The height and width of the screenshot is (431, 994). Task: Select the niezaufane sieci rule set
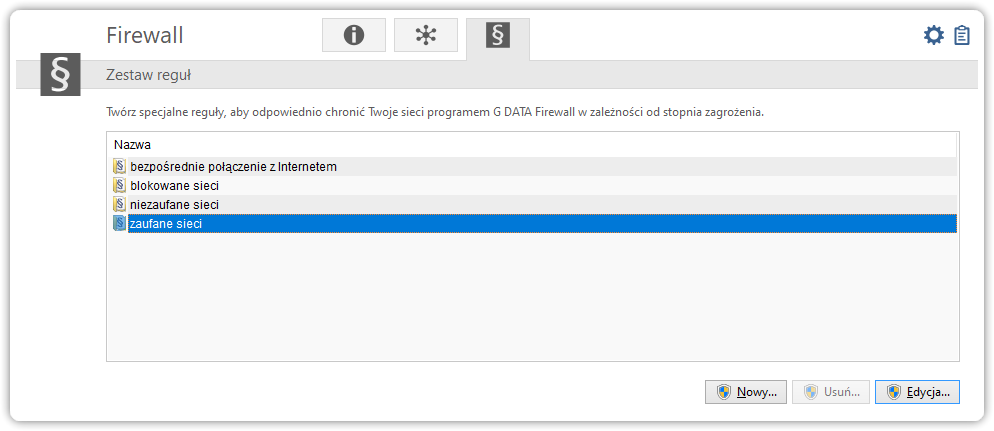click(532, 205)
